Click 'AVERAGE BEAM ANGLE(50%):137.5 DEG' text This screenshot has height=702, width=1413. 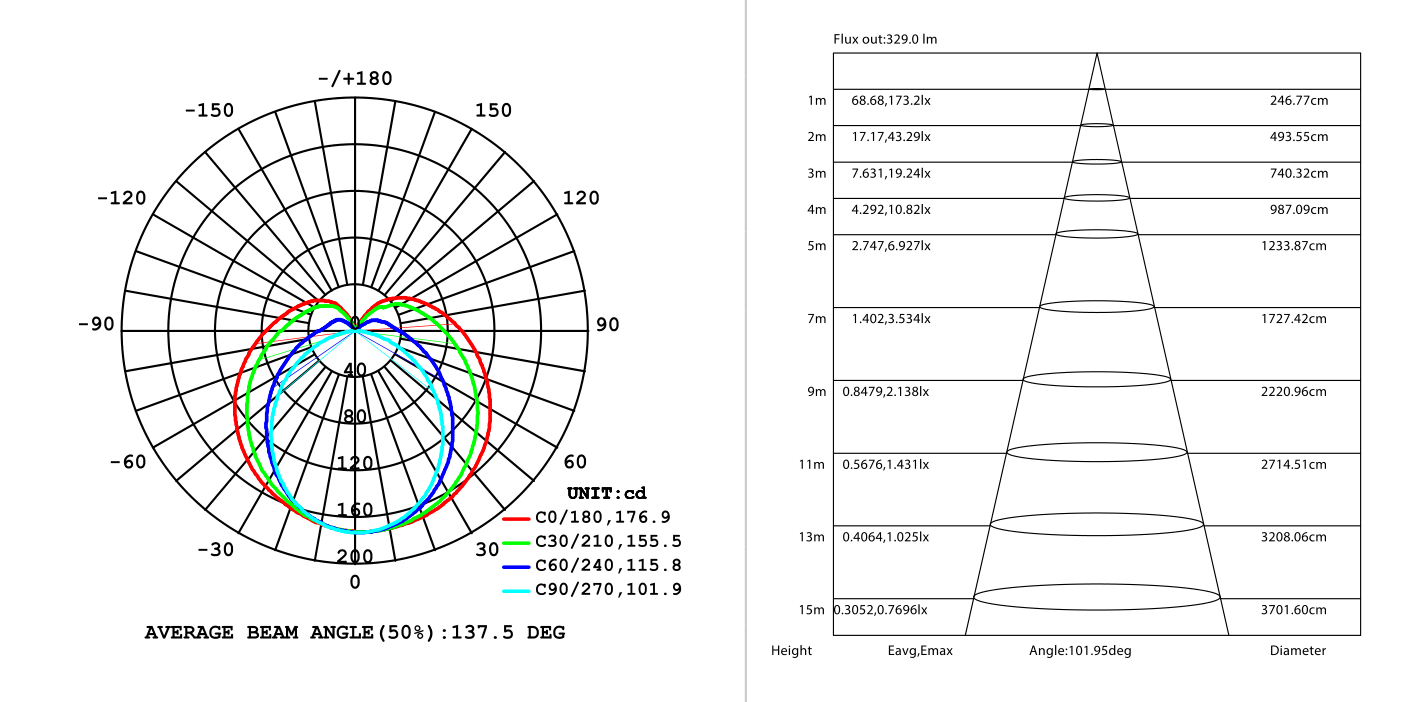pyautogui.click(x=355, y=632)
